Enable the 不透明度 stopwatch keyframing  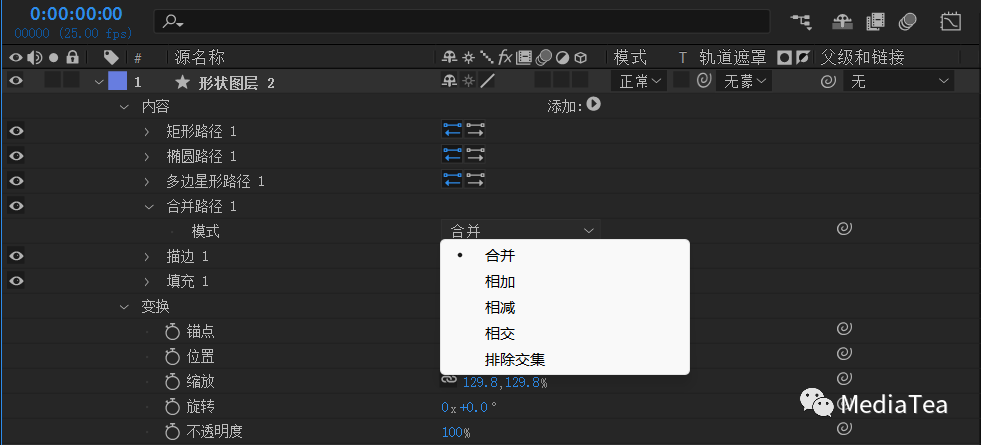click(x=172, y=431)
